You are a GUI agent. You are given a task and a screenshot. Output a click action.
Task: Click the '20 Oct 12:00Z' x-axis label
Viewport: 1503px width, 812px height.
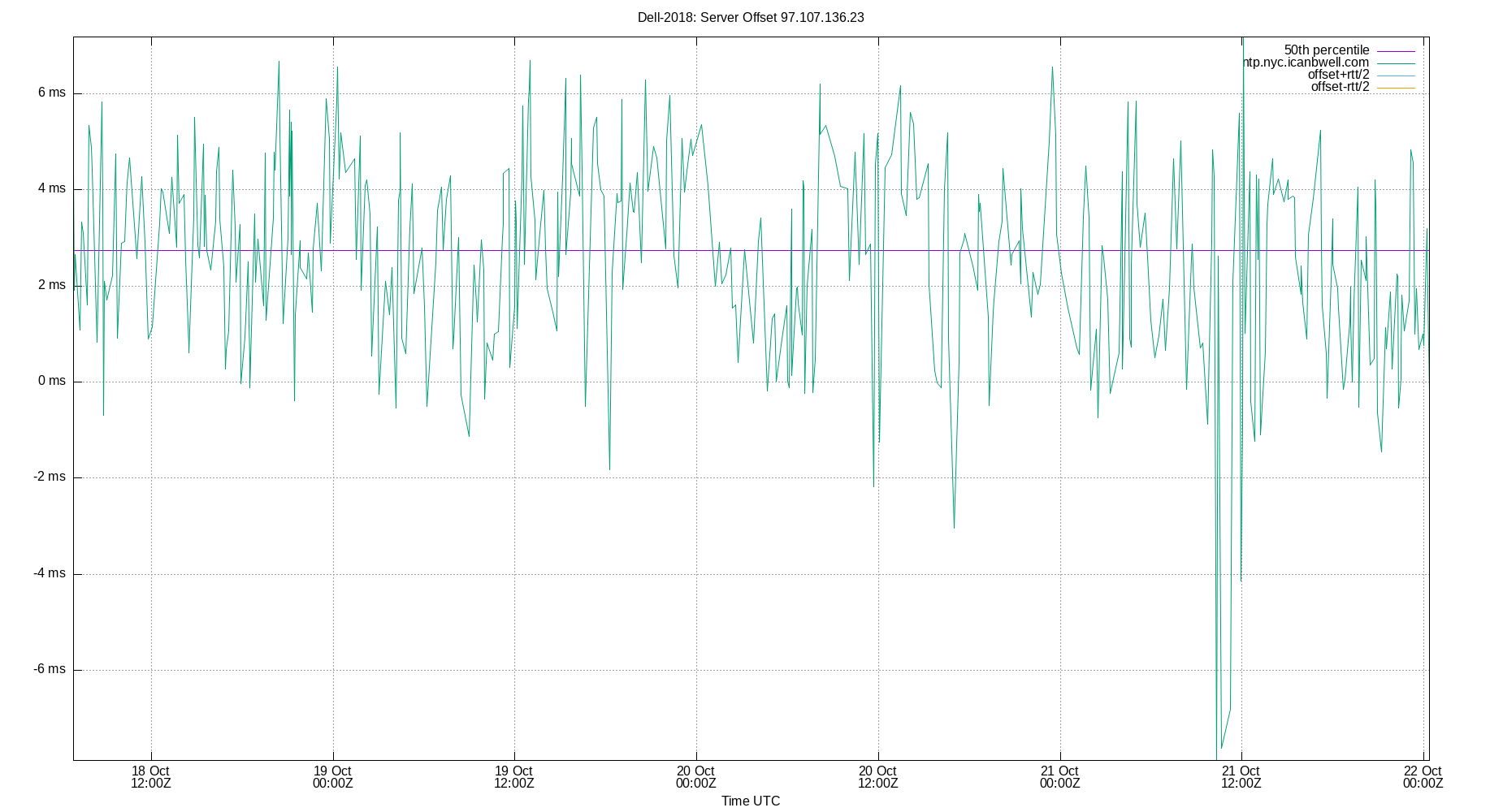(x=877, y=777)
